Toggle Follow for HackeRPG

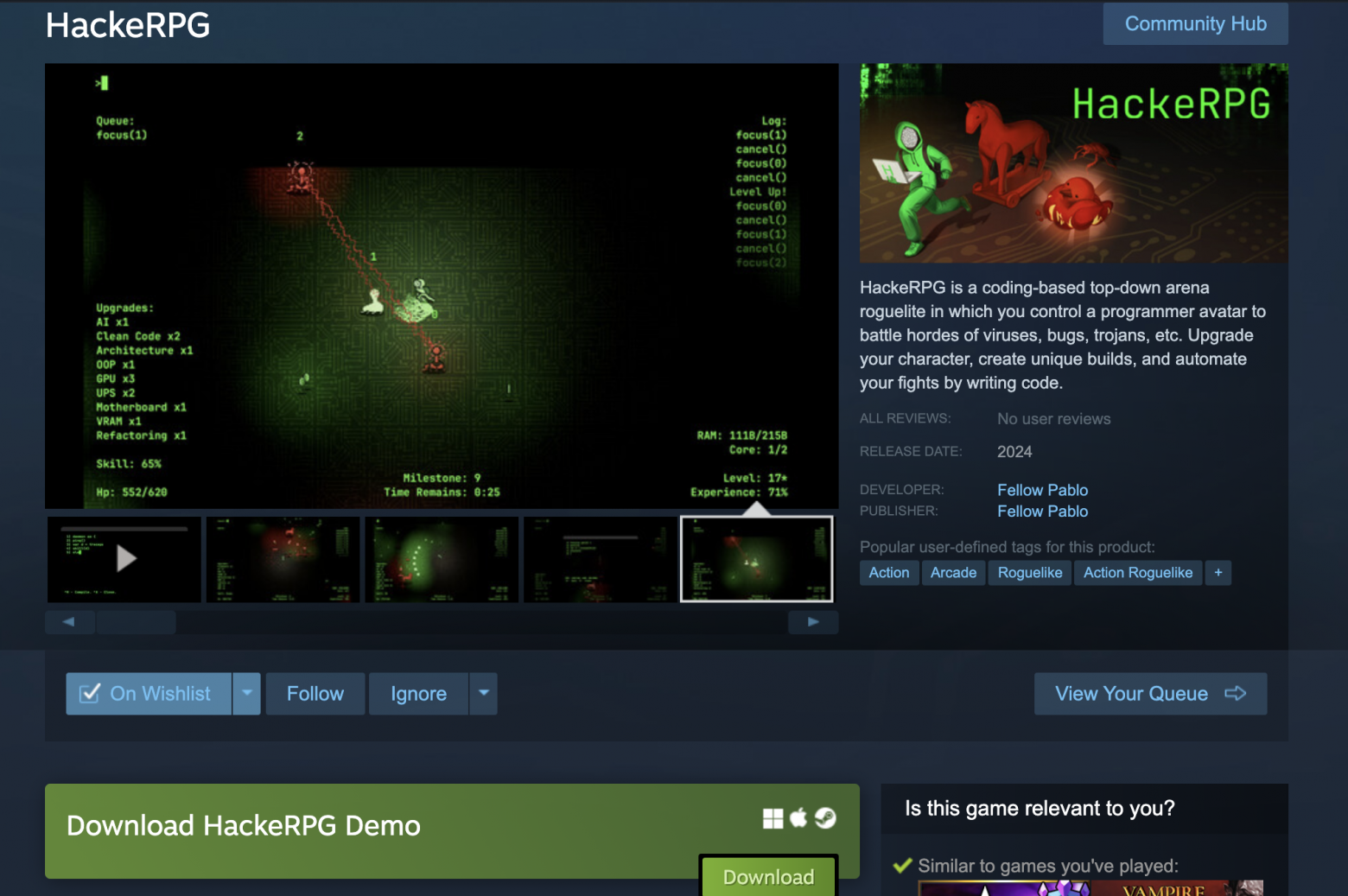click(x=315, y=694)
